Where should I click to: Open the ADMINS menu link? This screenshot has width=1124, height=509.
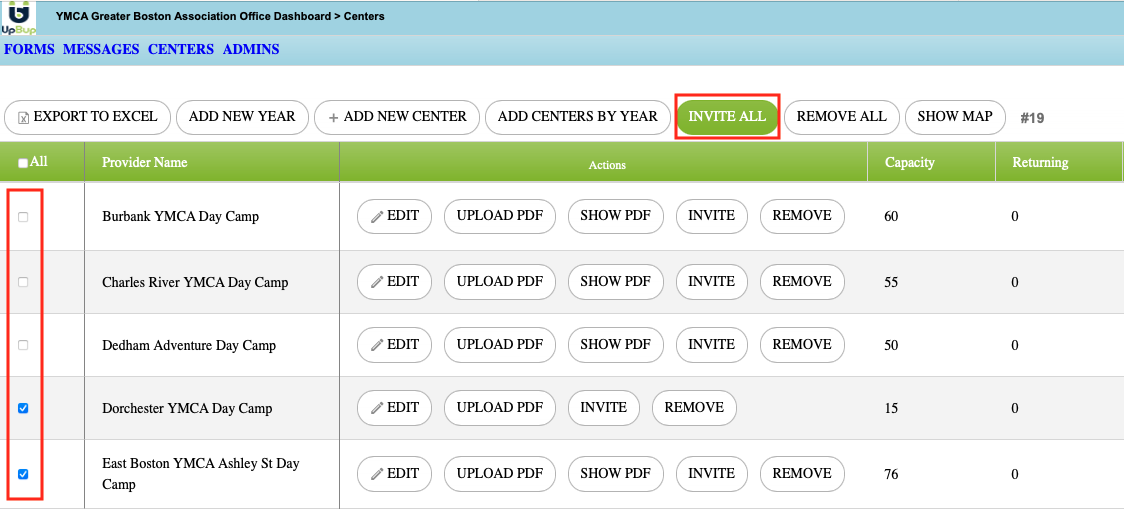click(251, 49)
